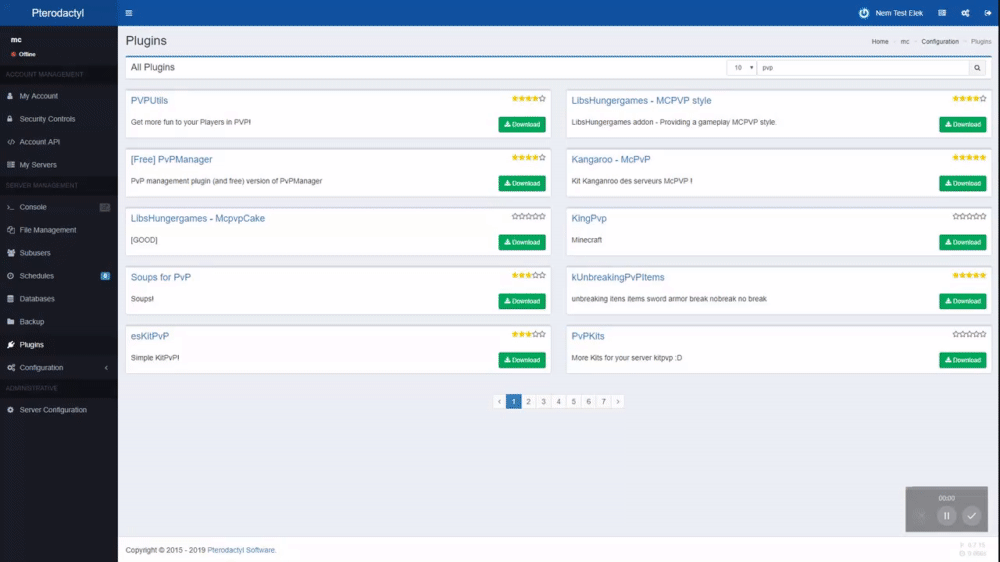Image resolution: width=1000 pixels, height=562 pixels.
Task: Click the Pterodactyl logo title
Action: pyautogui.click(x=58, y=13)
